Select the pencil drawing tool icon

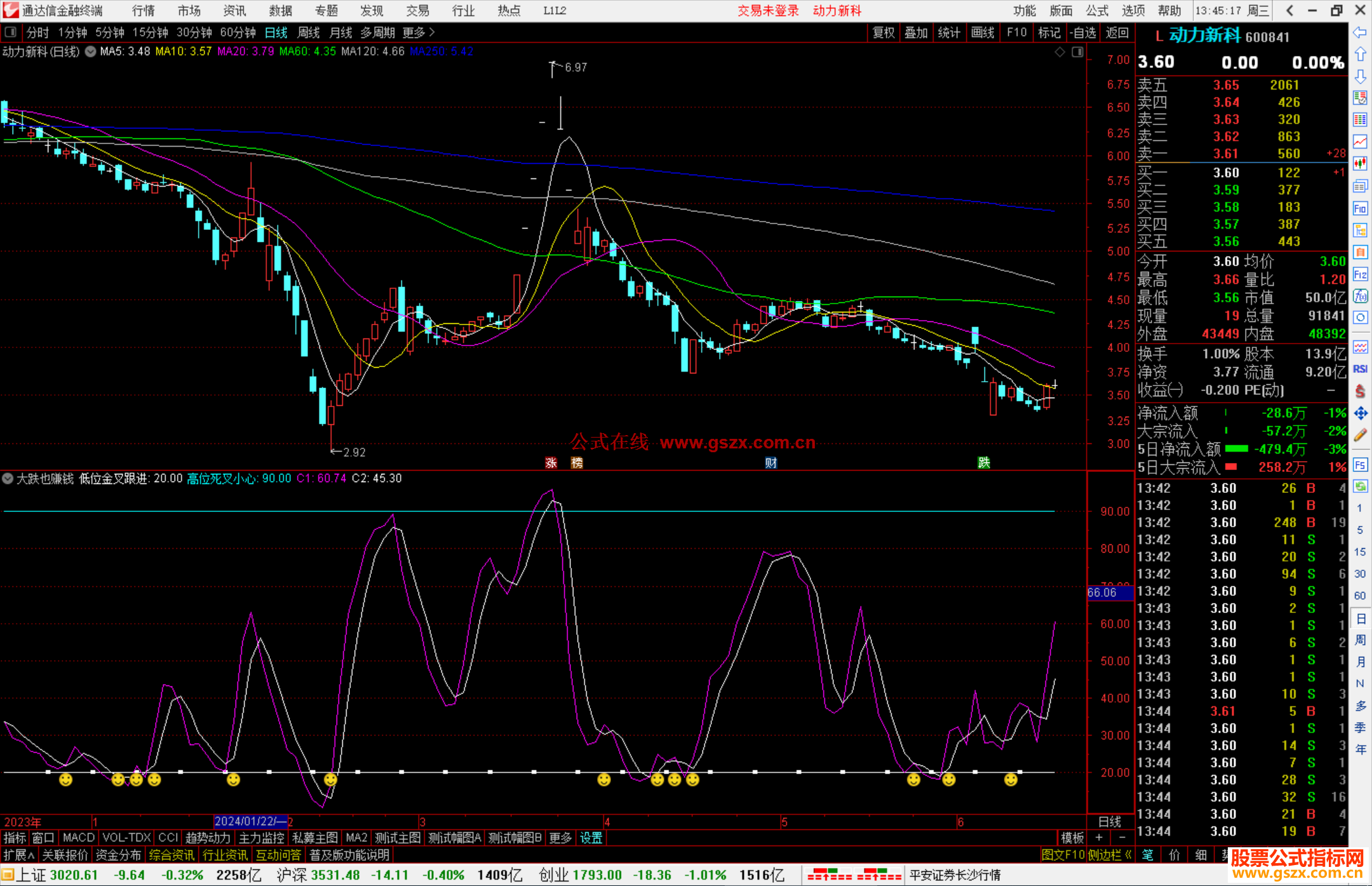[1360, 435]
